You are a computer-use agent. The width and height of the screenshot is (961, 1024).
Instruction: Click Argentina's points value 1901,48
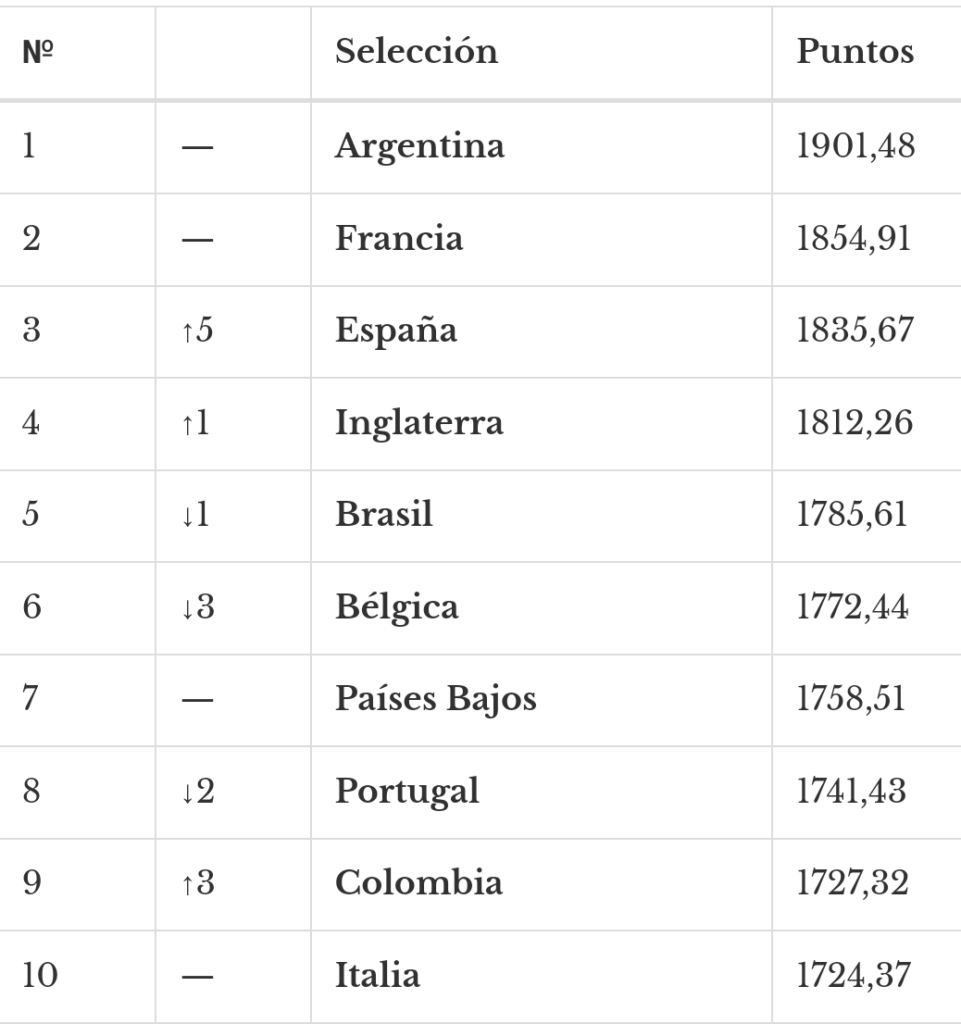point(856,146)
